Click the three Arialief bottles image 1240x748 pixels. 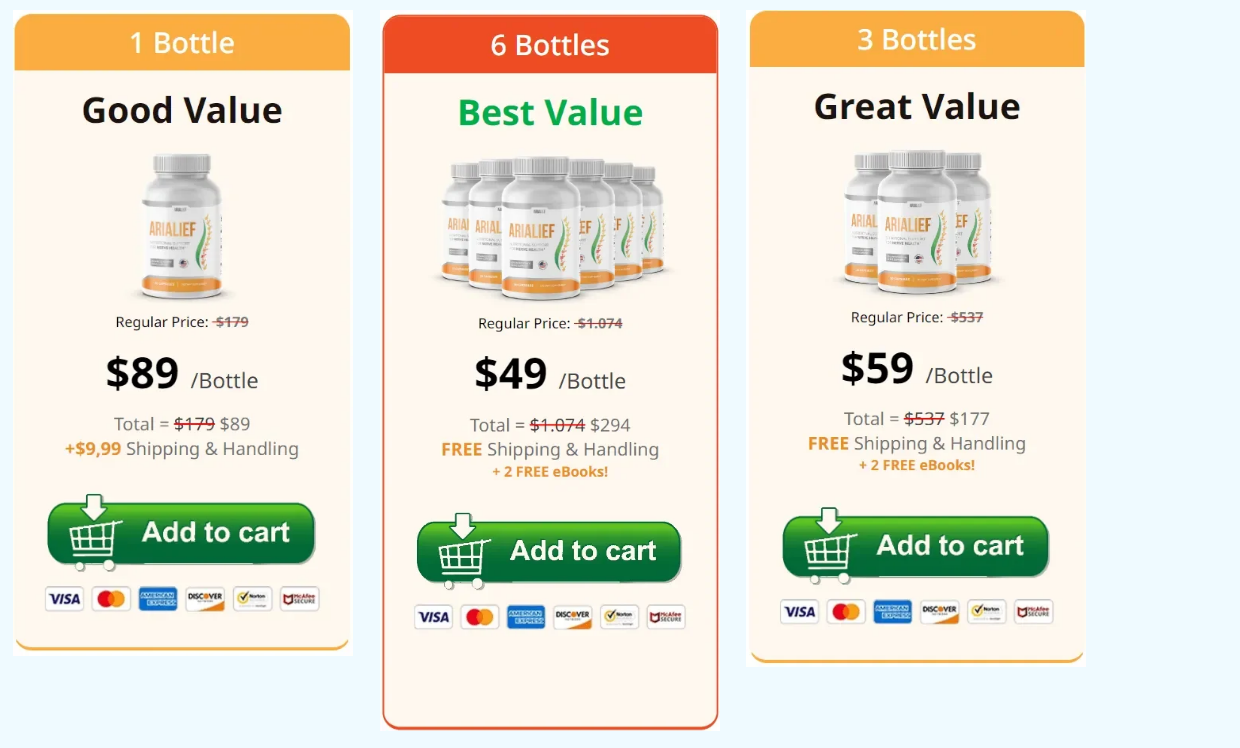[917, 221]
